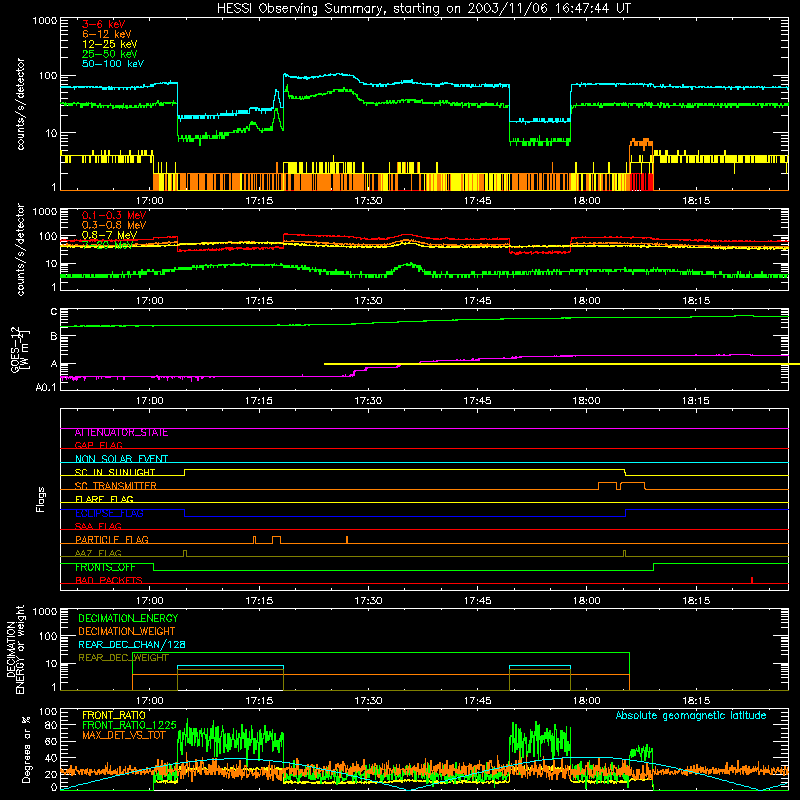This screenshot has height=800, width=800.
Task: Pick the FLARE_FLAG label
Action: pos(104,499)
